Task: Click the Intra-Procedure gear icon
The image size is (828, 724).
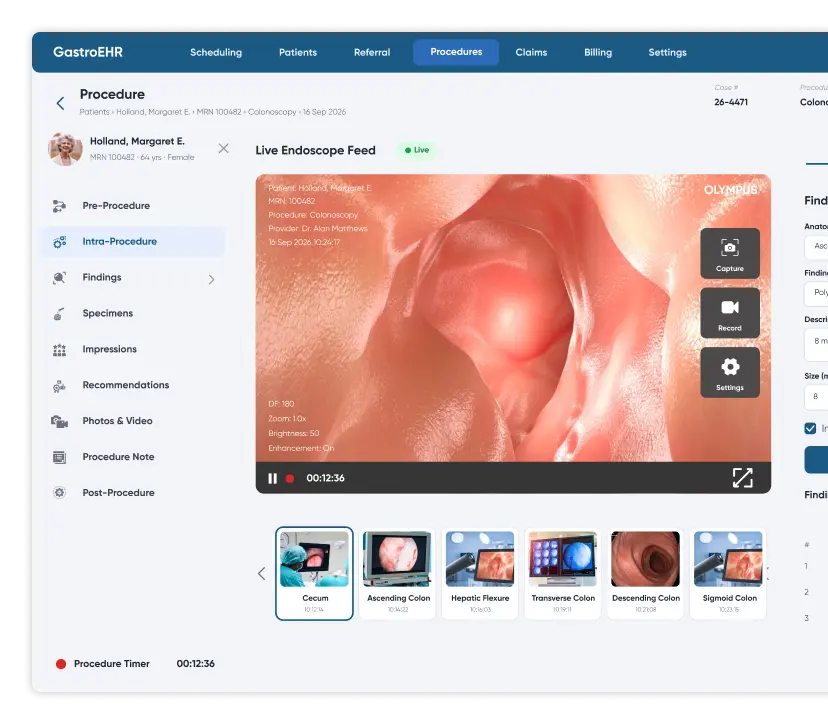Action: (59, 242)
